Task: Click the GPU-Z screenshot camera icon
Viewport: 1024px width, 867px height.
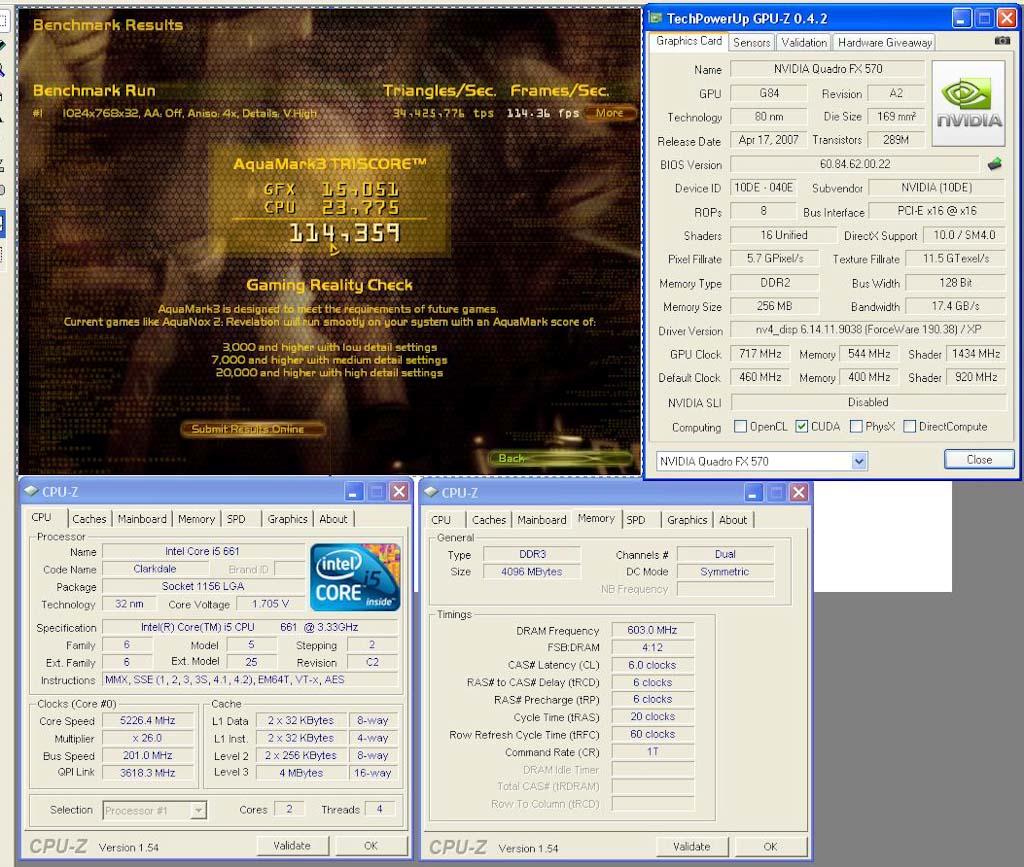Action: [1002, 40]
